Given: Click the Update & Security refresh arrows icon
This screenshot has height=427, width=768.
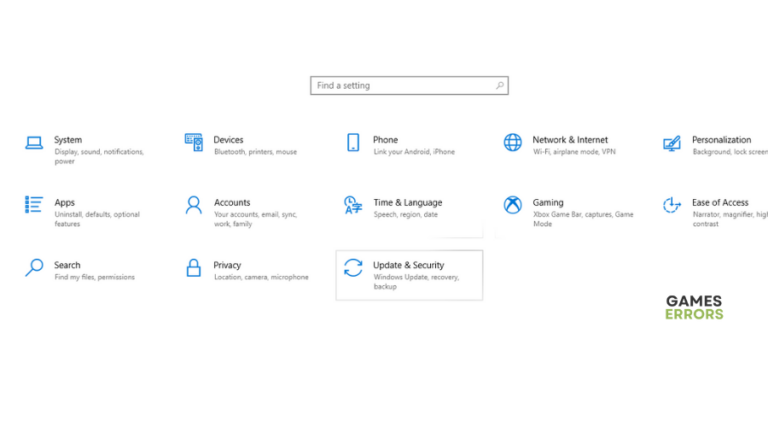Looking at the screenshot, I should tap(353, 268).
